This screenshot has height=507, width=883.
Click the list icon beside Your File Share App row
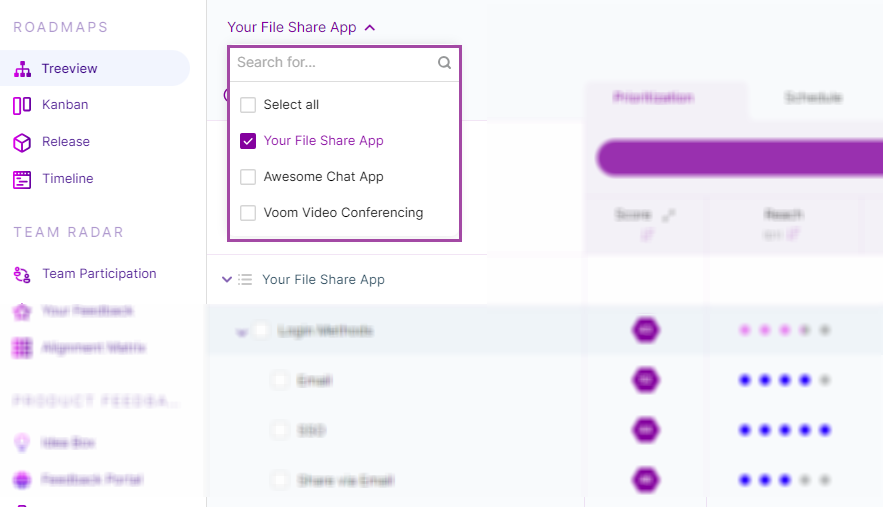pos(245,279)
